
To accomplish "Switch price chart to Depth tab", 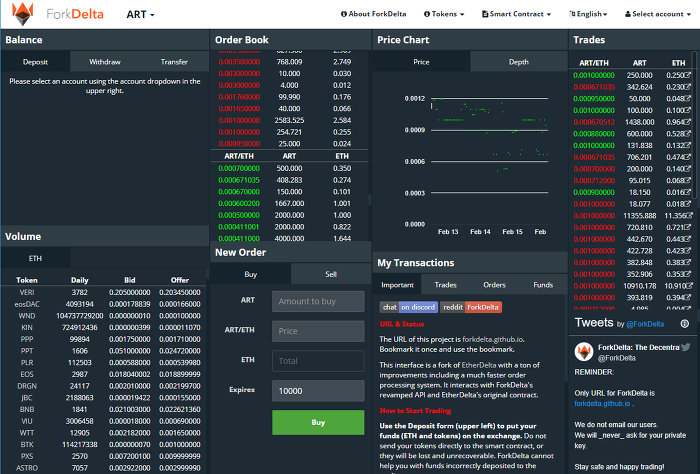I will click(518, 62).
